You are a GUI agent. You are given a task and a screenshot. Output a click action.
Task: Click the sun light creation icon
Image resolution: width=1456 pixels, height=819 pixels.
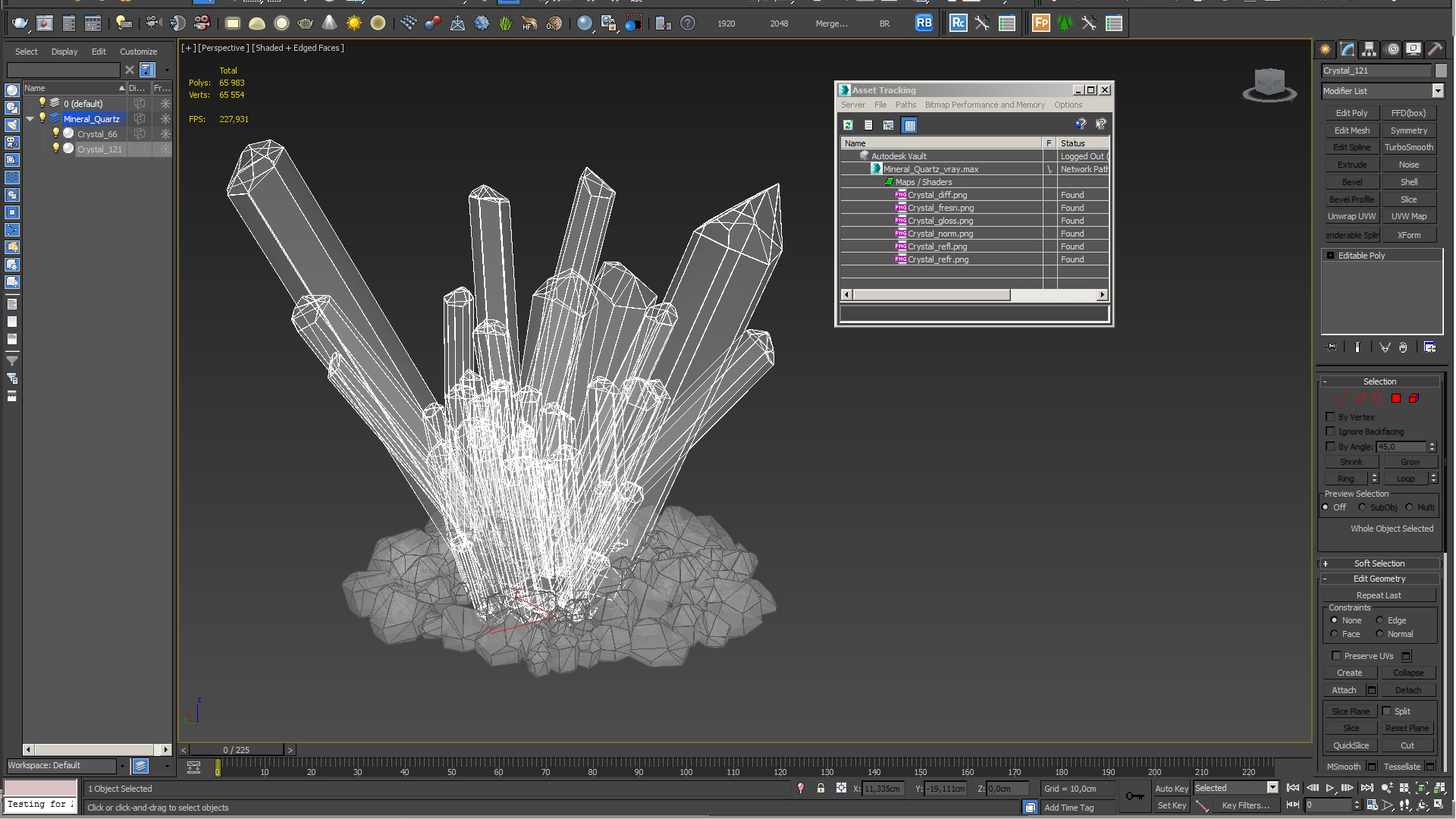[353, 24]
